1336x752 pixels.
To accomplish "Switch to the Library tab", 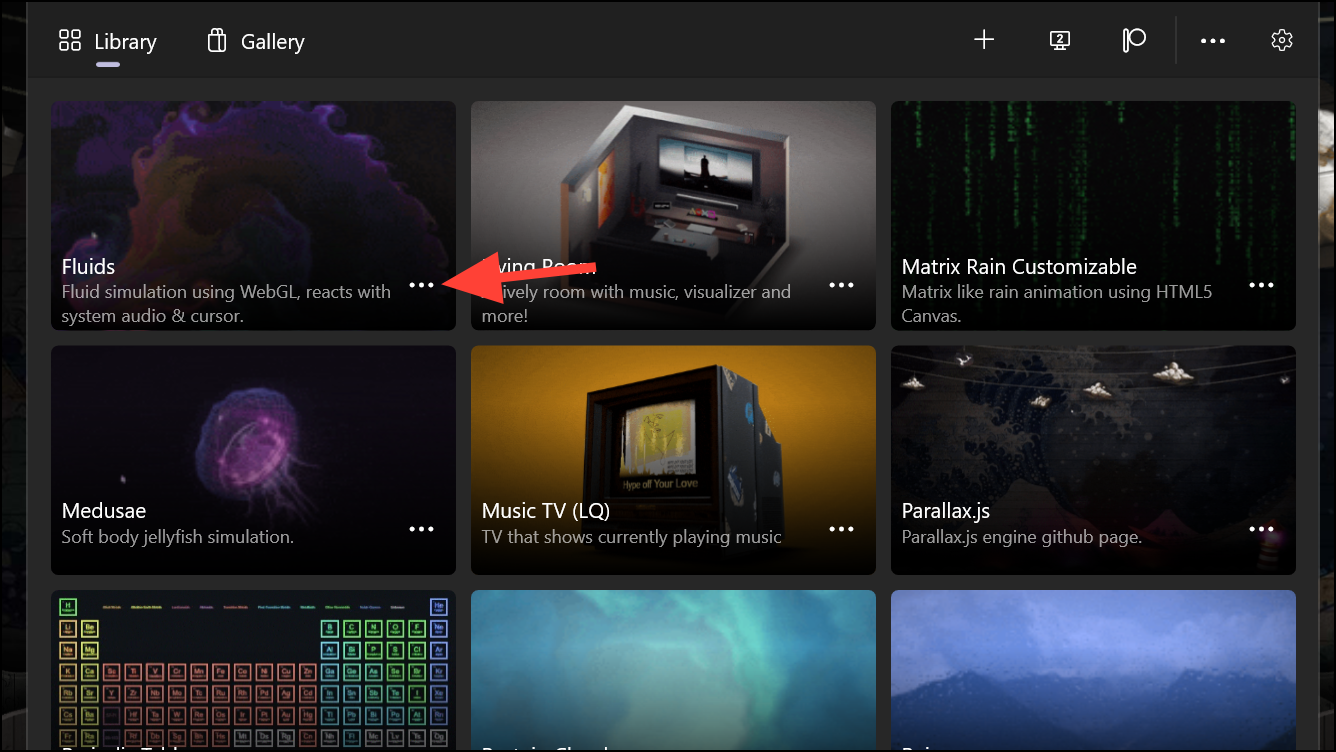I will (x=108, y=42).
